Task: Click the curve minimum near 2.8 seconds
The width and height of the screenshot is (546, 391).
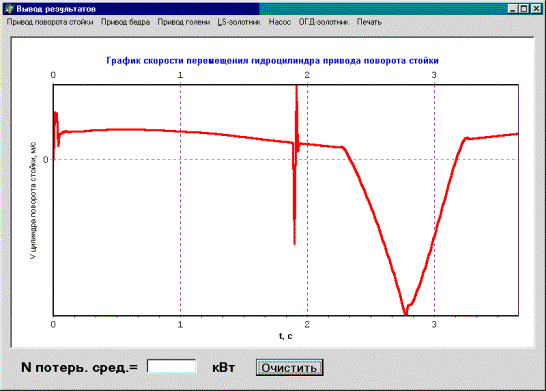Action: (406, 313)
